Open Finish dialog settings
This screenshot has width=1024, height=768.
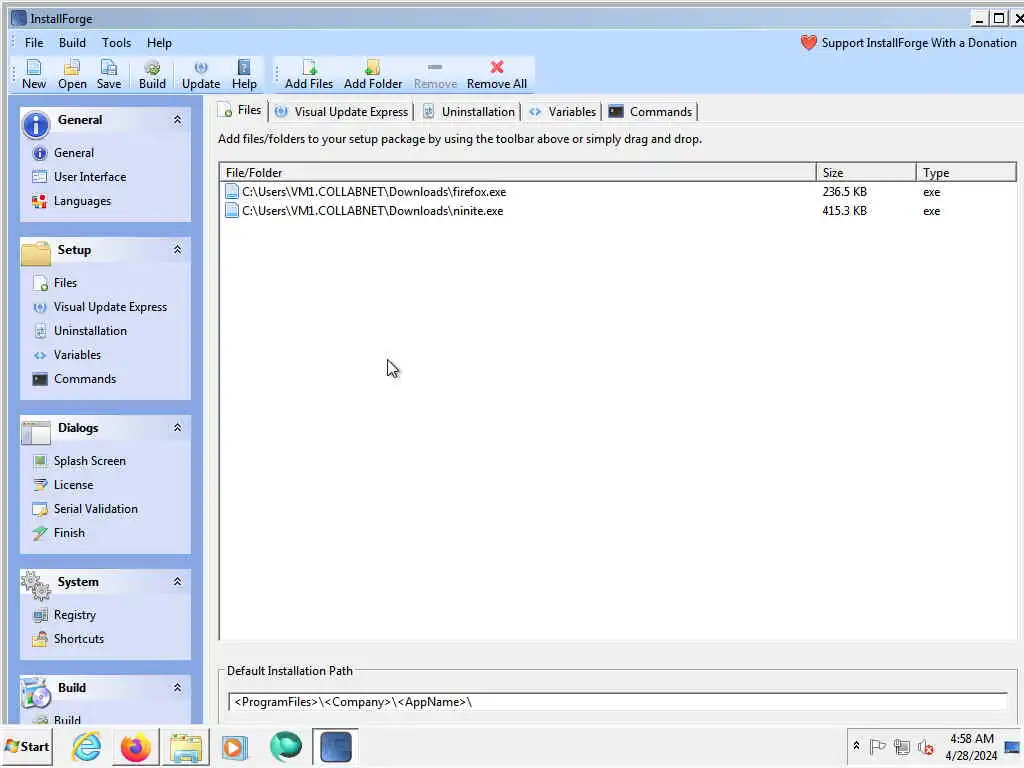click(x=69, y=534)
